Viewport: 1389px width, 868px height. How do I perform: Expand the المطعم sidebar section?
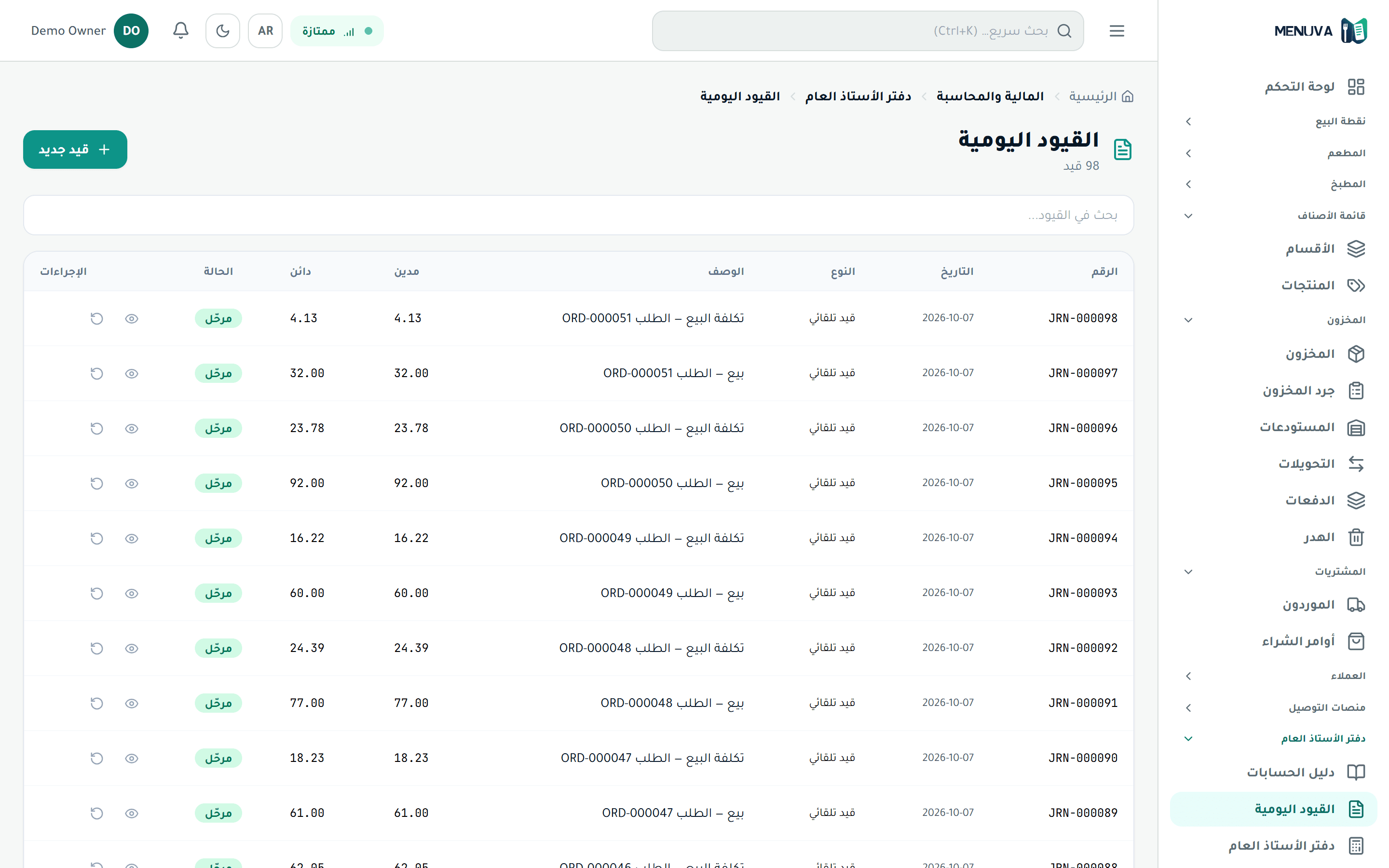[1273, 153]
